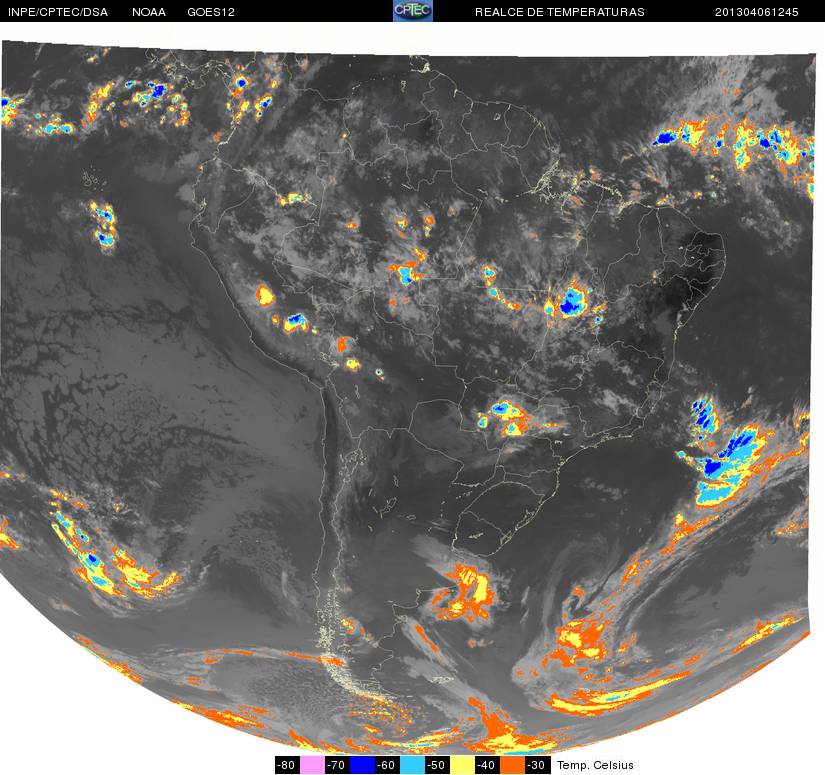
Task: Click the NOAA label in the header
Action: (x=149, y=12)
